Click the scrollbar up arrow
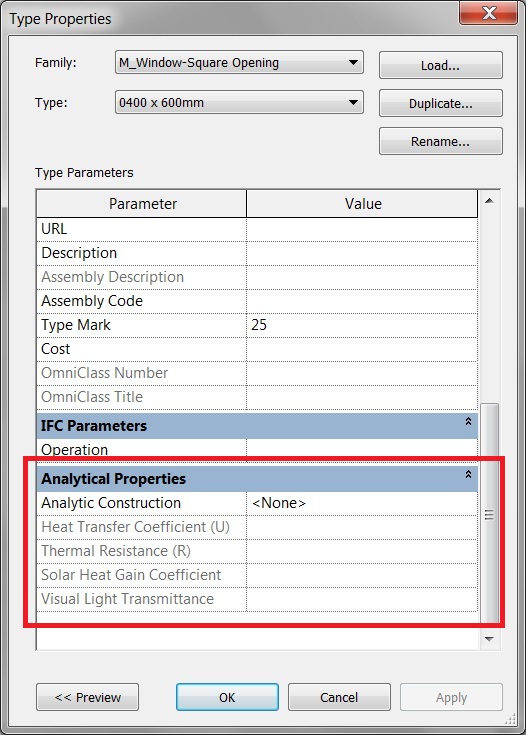Image resolution: width=530 pixels, height=735 pixels. (x=489, y=201)
